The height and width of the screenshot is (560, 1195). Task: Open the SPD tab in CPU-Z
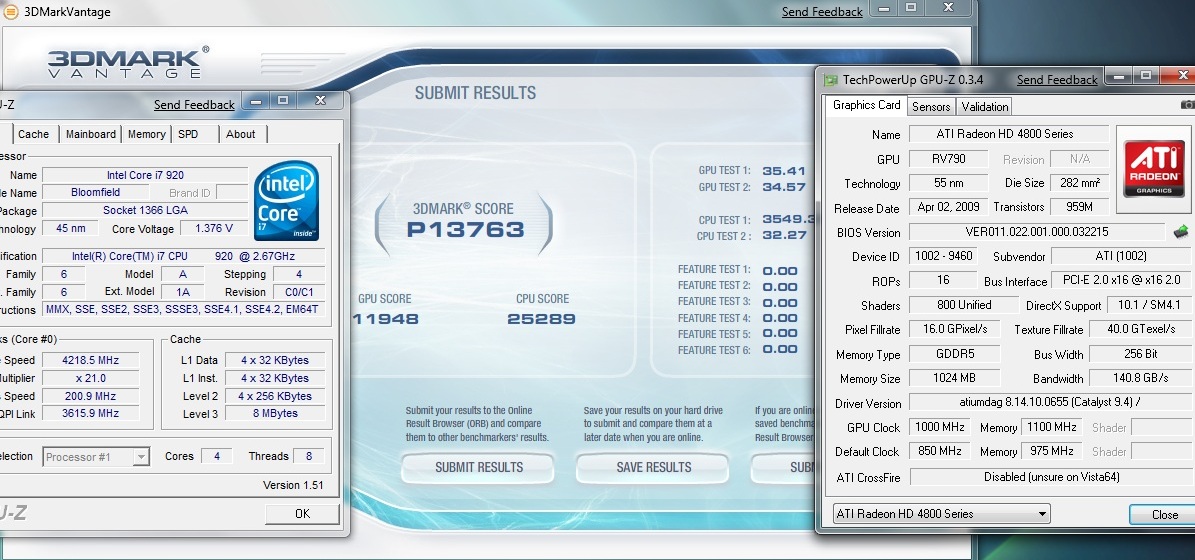188,134
